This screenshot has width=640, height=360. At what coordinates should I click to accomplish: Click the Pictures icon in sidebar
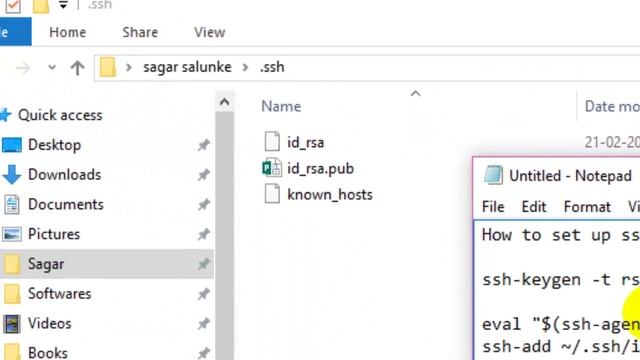point(12,234)
